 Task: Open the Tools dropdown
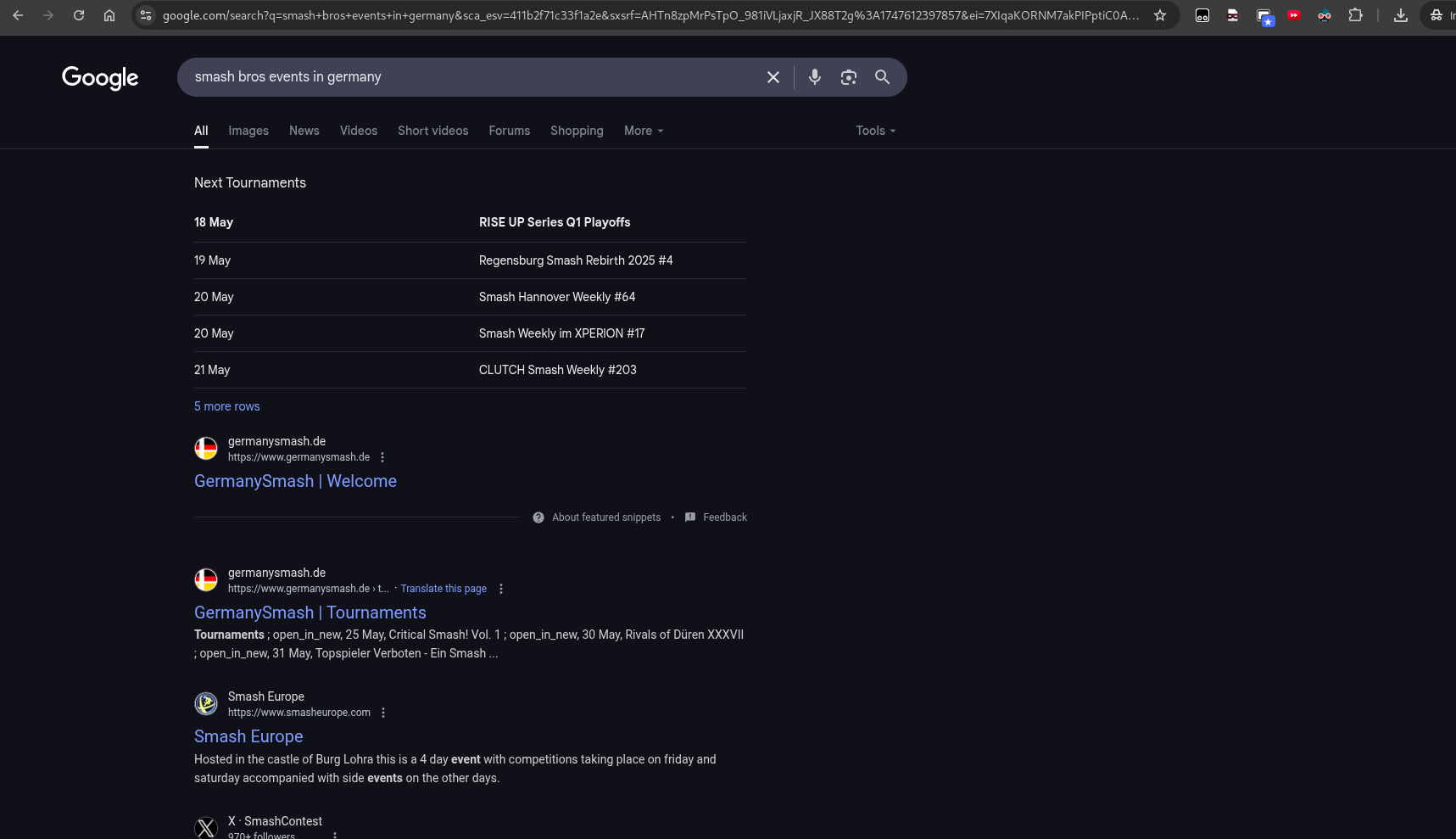[875, 131]
